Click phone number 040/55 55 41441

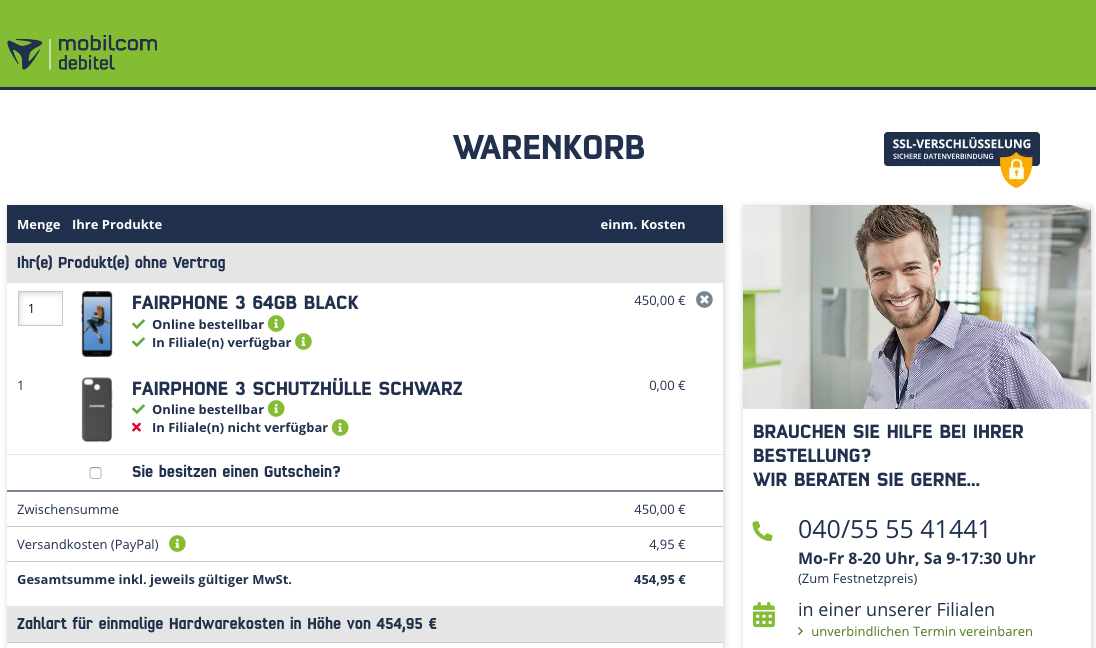pyautogui.click(x=893, y=529)
